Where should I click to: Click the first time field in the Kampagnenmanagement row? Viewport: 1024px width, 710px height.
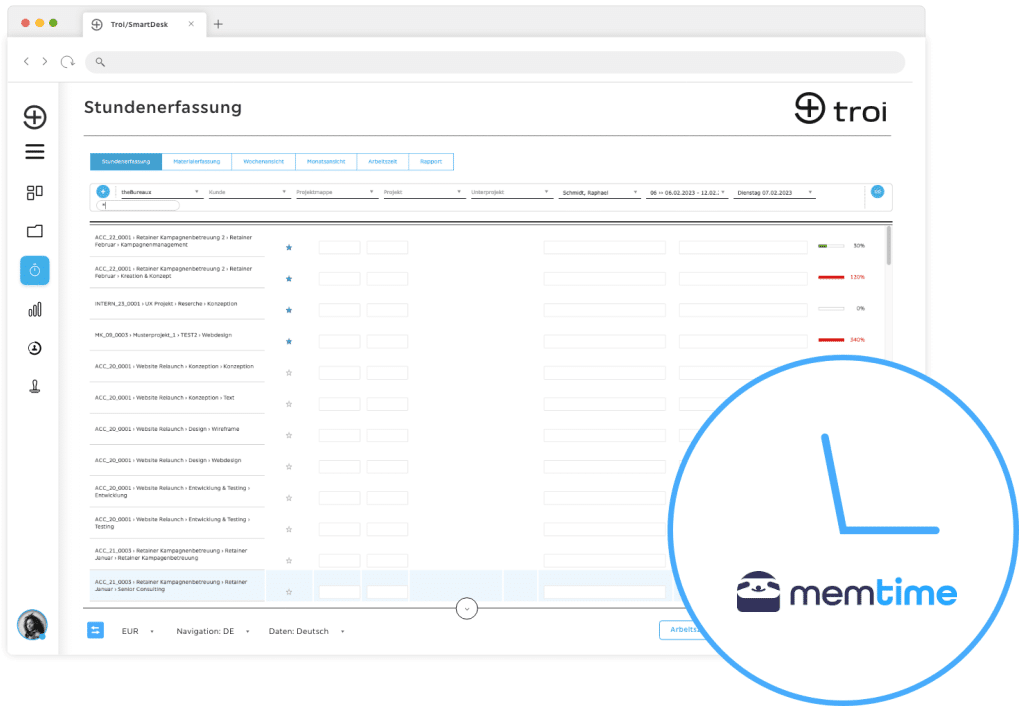coord(339,248)
